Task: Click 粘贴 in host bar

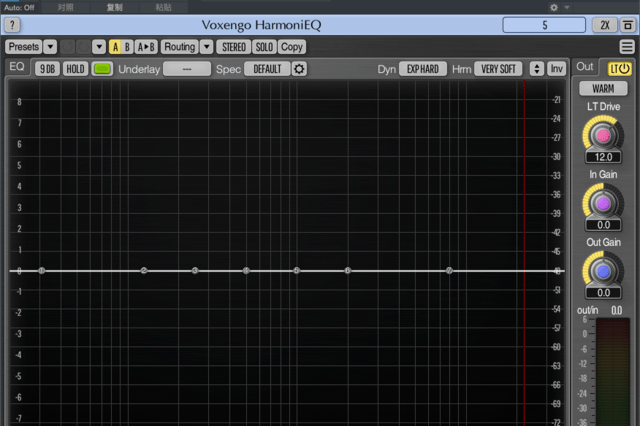Action: [x=163, y=7]
